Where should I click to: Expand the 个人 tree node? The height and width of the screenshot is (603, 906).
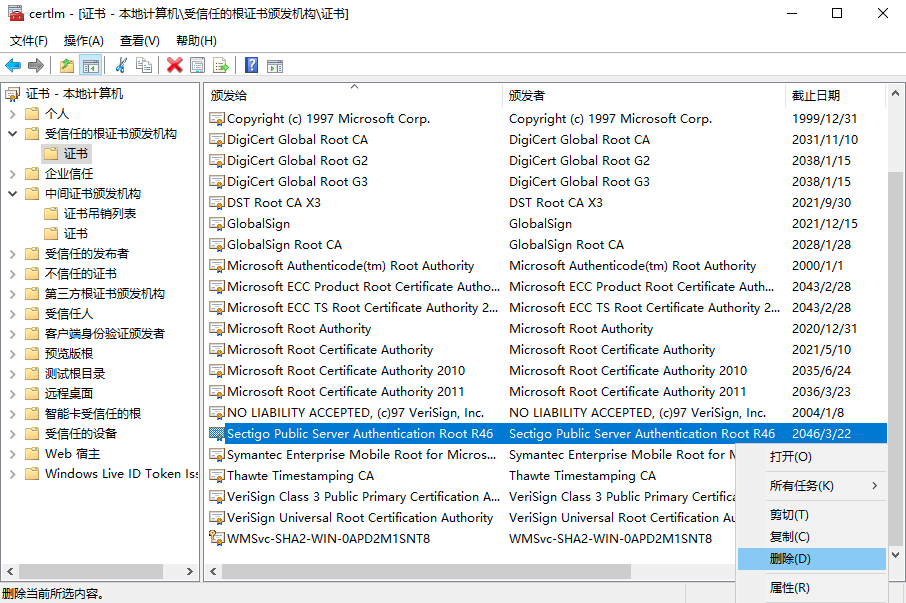pos(12,114)
